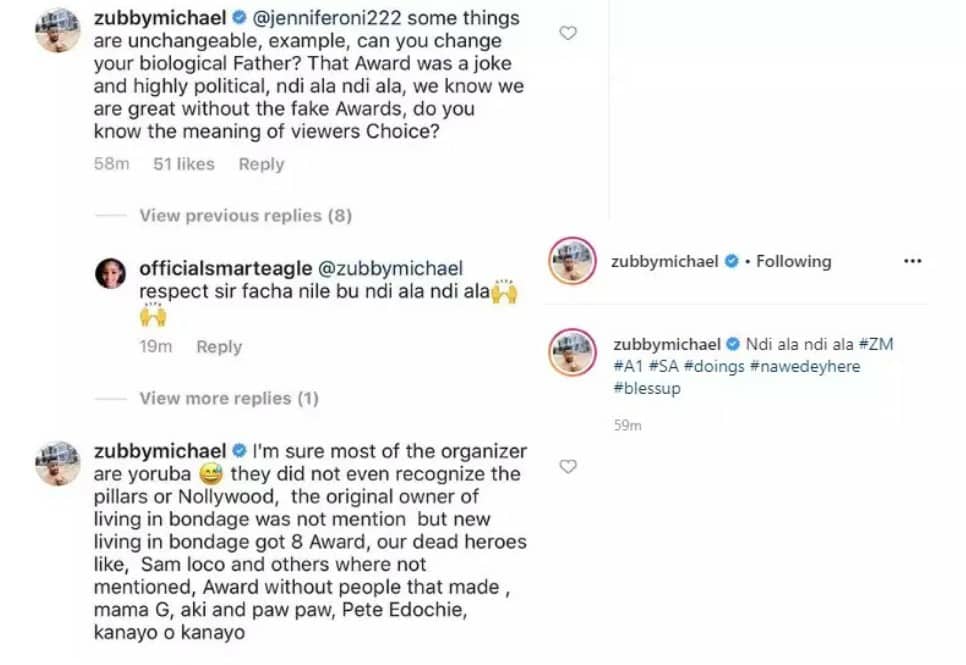View the 51 likes list
Screen dimensions: 966x665
(x=183, y=164)
